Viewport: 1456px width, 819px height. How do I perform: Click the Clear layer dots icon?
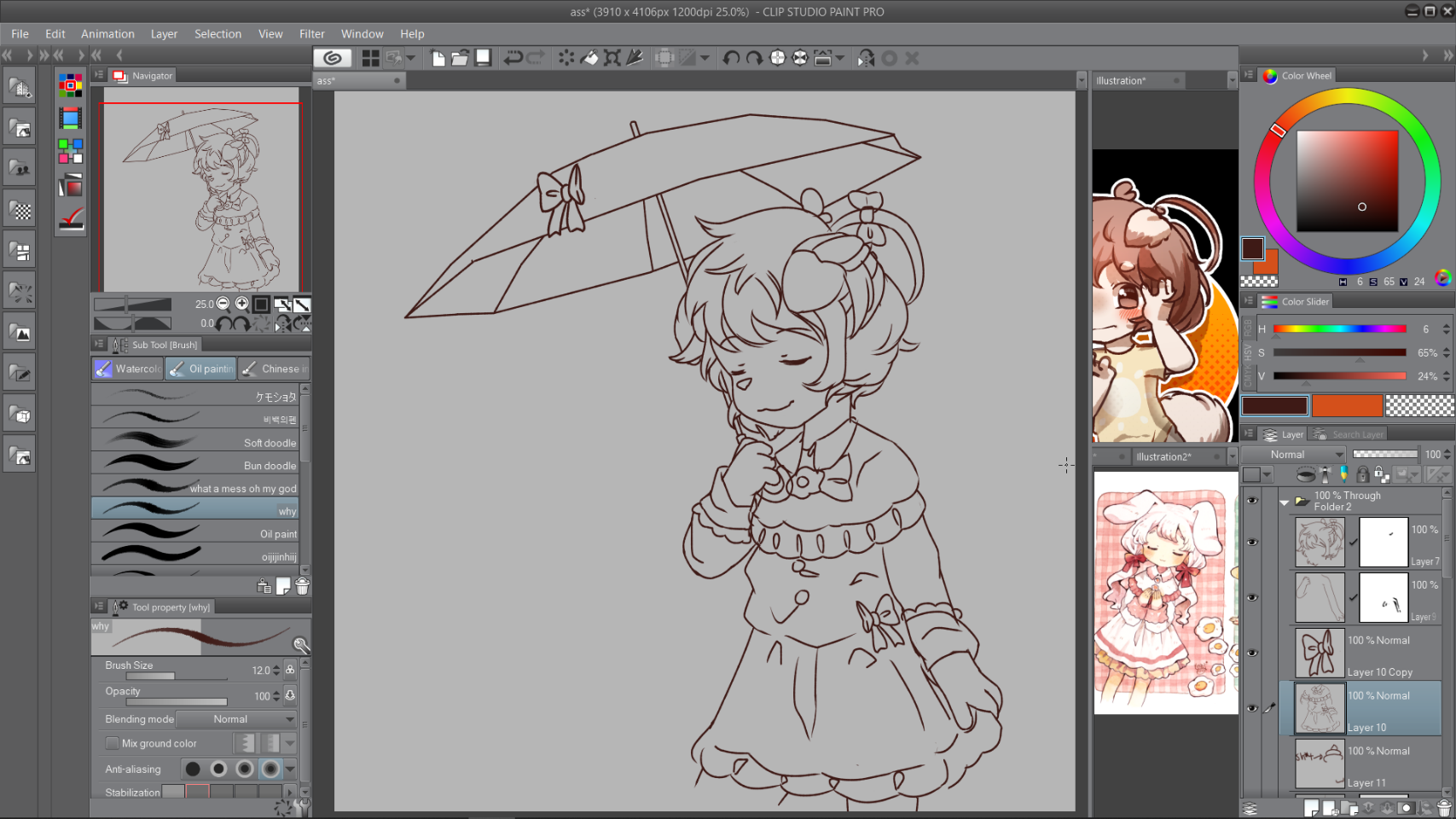pyautogui.click(x=566, y=58)
